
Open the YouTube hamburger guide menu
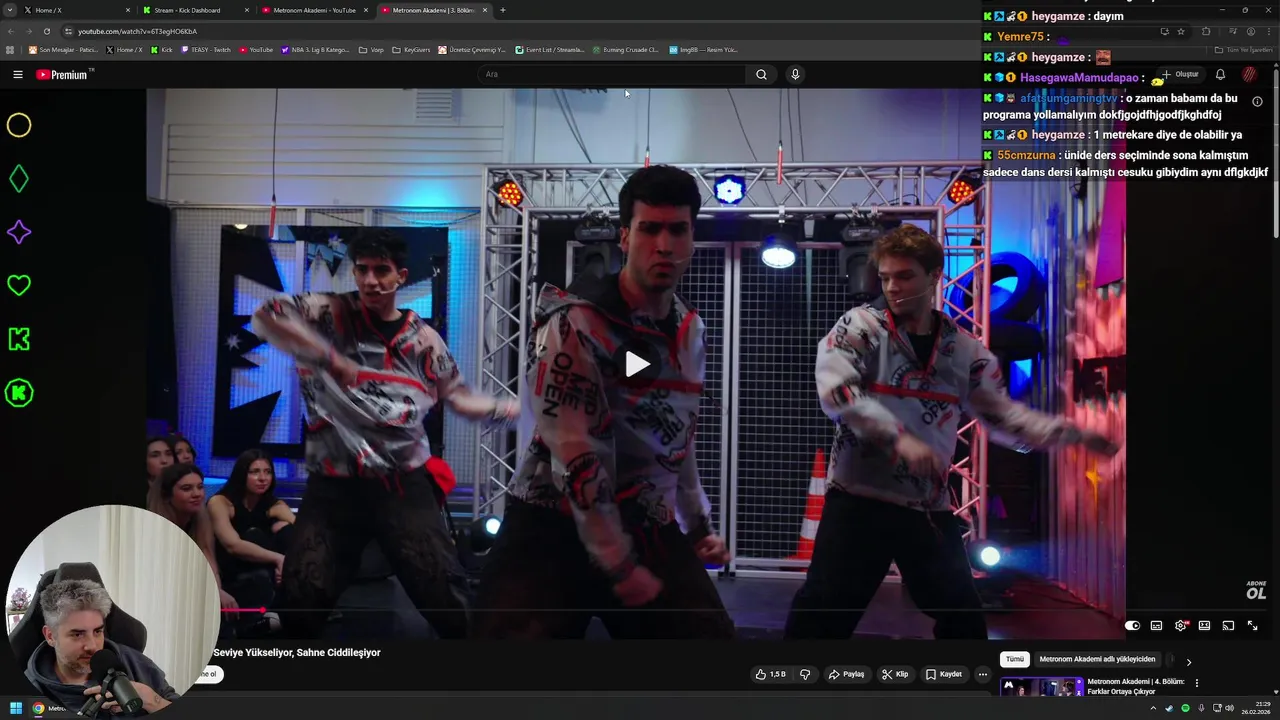(17, 74)
